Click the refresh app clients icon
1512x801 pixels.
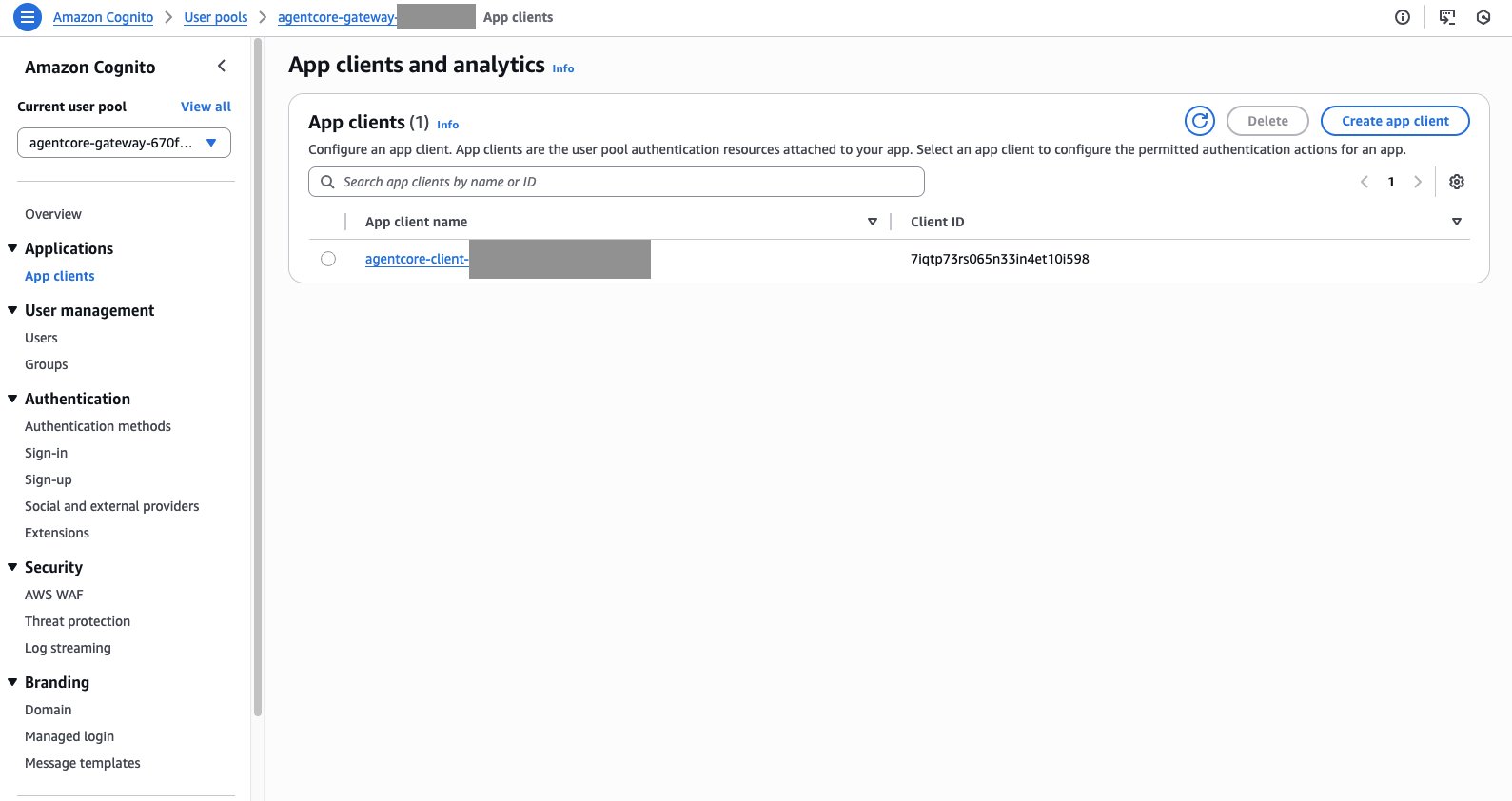pyautogui.click(x=1200, y=121)
